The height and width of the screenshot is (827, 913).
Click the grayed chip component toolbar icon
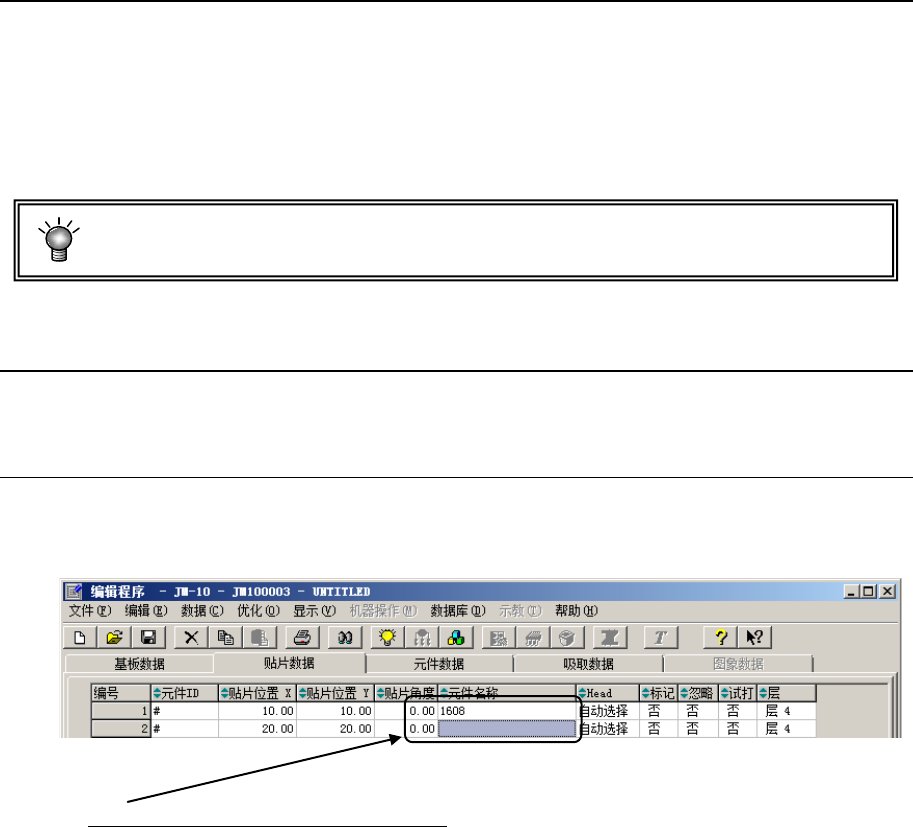point(533,638)
